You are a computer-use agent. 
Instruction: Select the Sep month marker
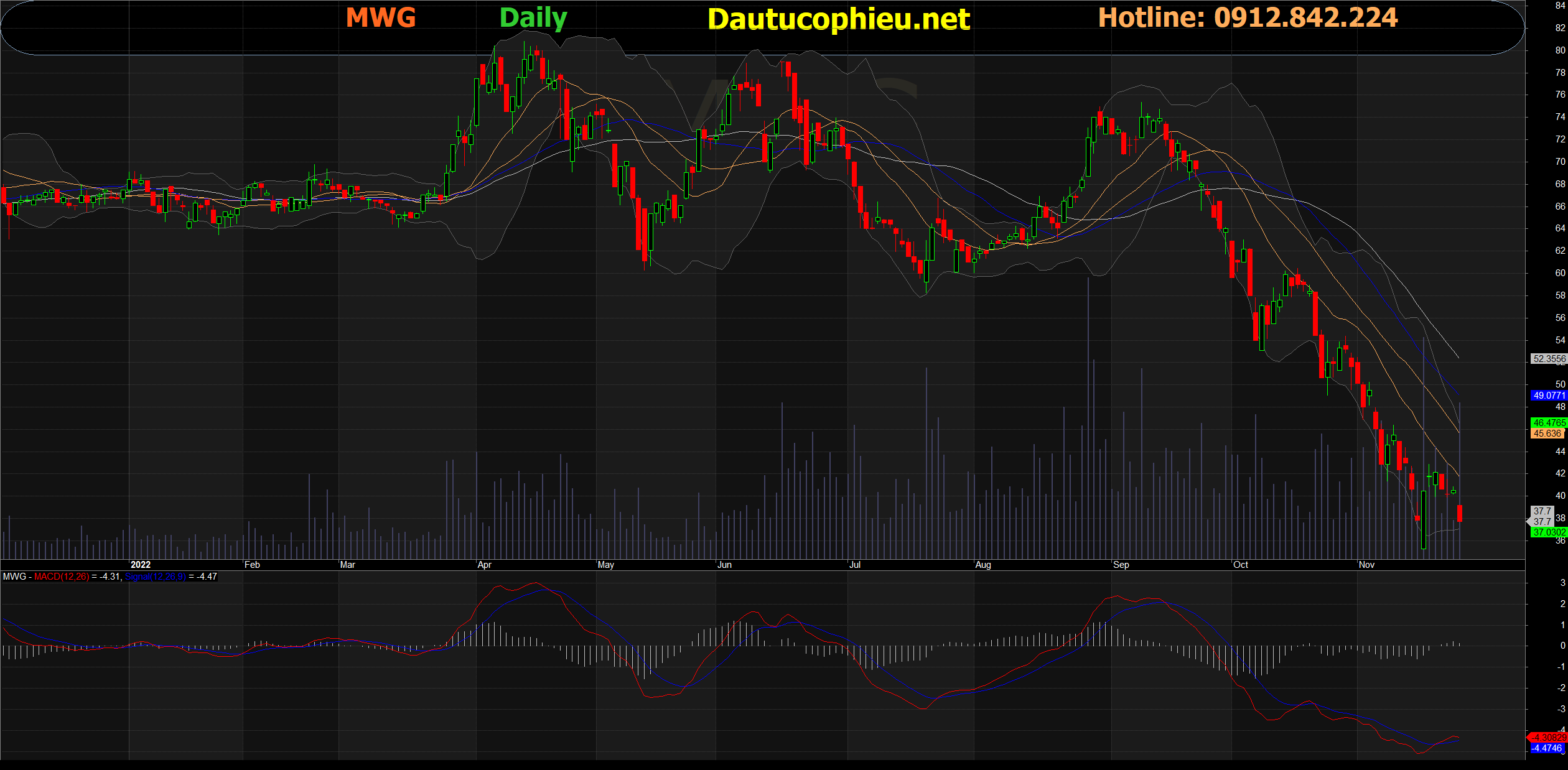(x=1121, y=565)
